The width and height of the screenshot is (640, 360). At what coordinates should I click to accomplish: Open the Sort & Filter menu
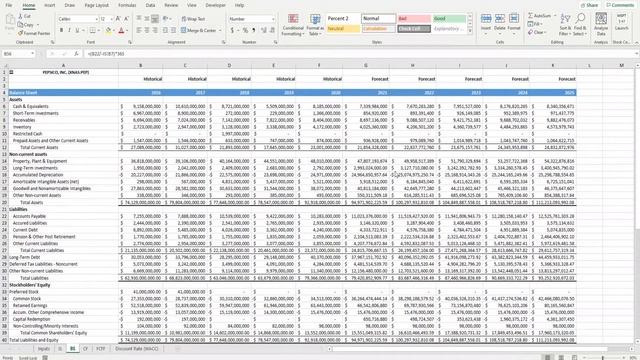pyautogui.click(x=565, y=24)
